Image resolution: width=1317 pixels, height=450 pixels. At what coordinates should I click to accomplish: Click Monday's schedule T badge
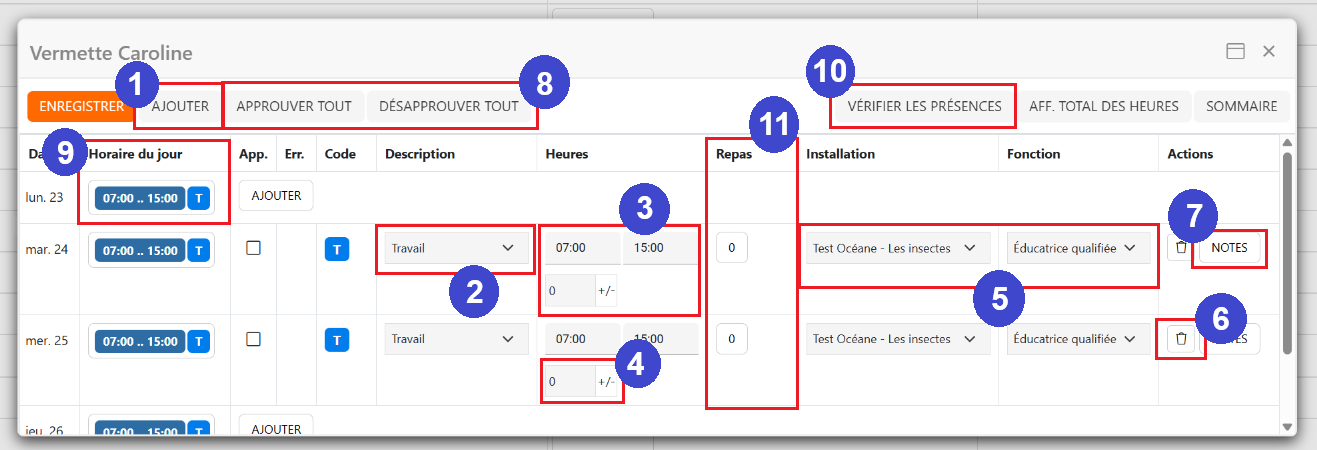199,198
